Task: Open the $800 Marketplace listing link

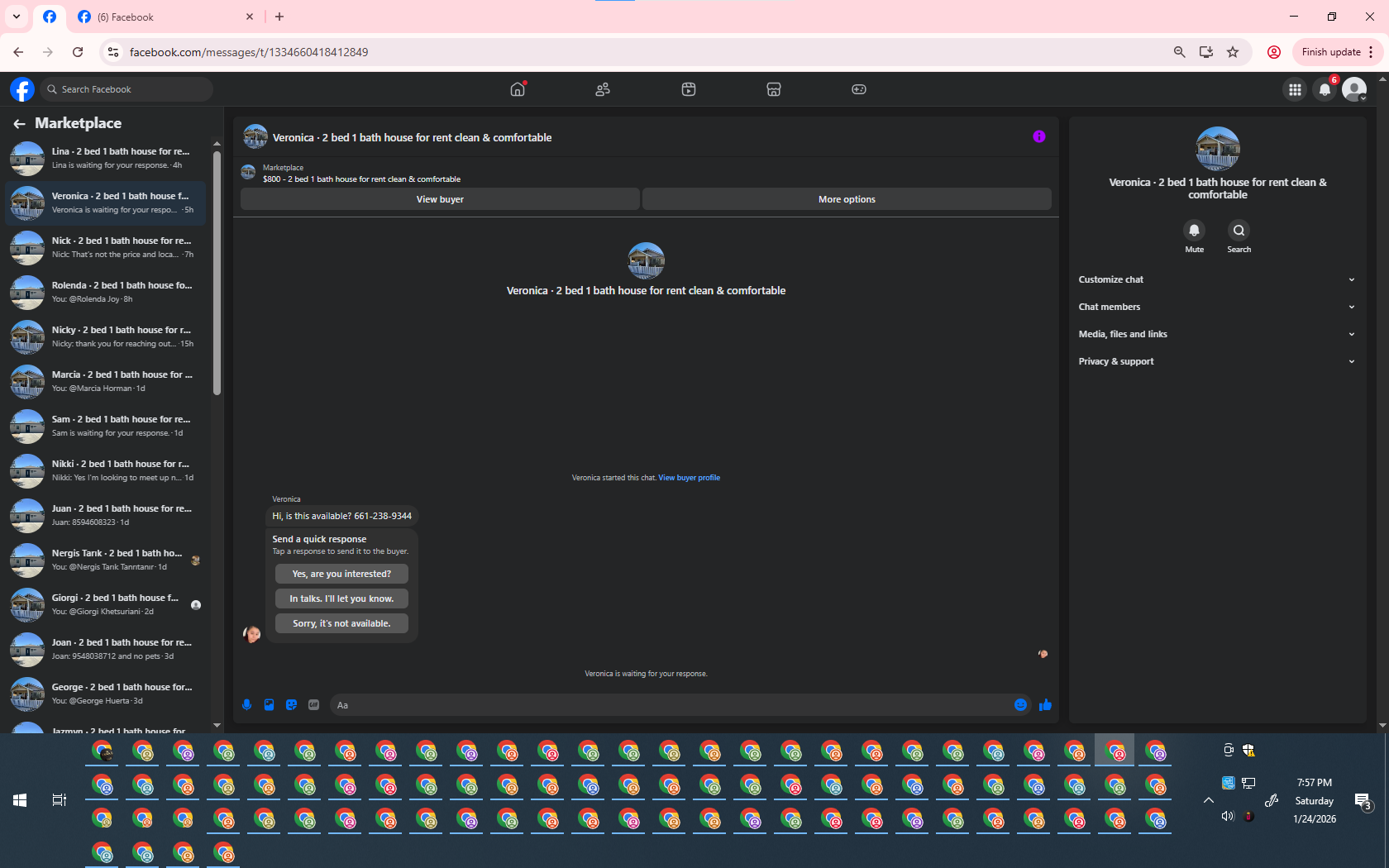Action: pyautogui.click(x=361, y=179)
